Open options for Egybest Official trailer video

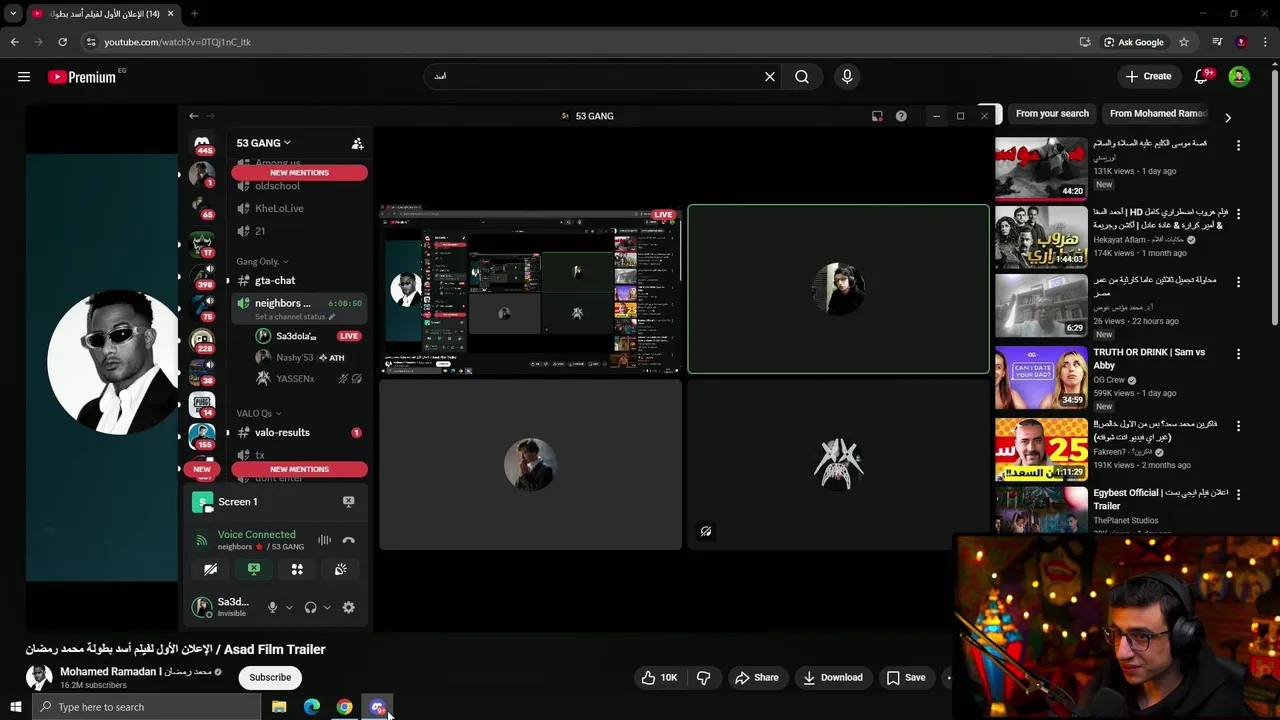[1238, 494]
